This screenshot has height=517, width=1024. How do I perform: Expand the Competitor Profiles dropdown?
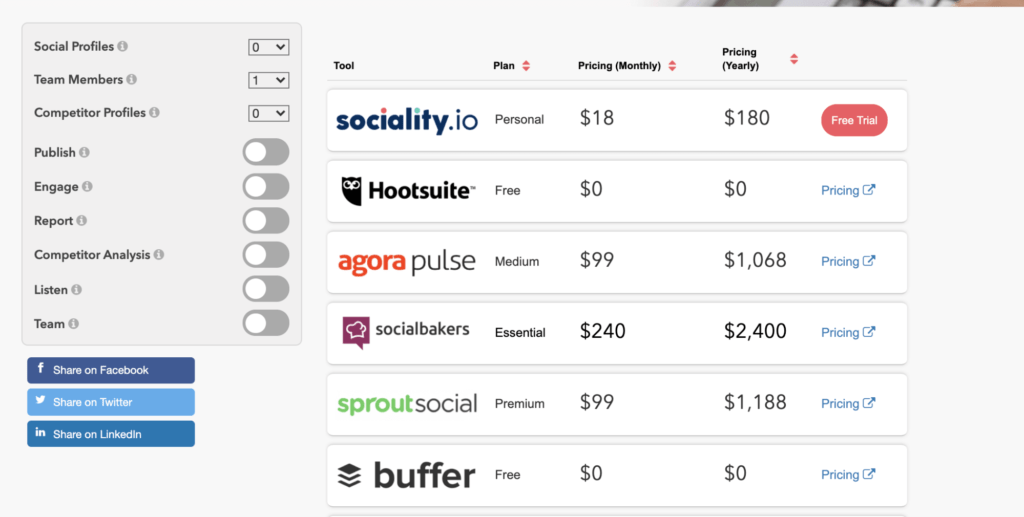pos(268,114)
